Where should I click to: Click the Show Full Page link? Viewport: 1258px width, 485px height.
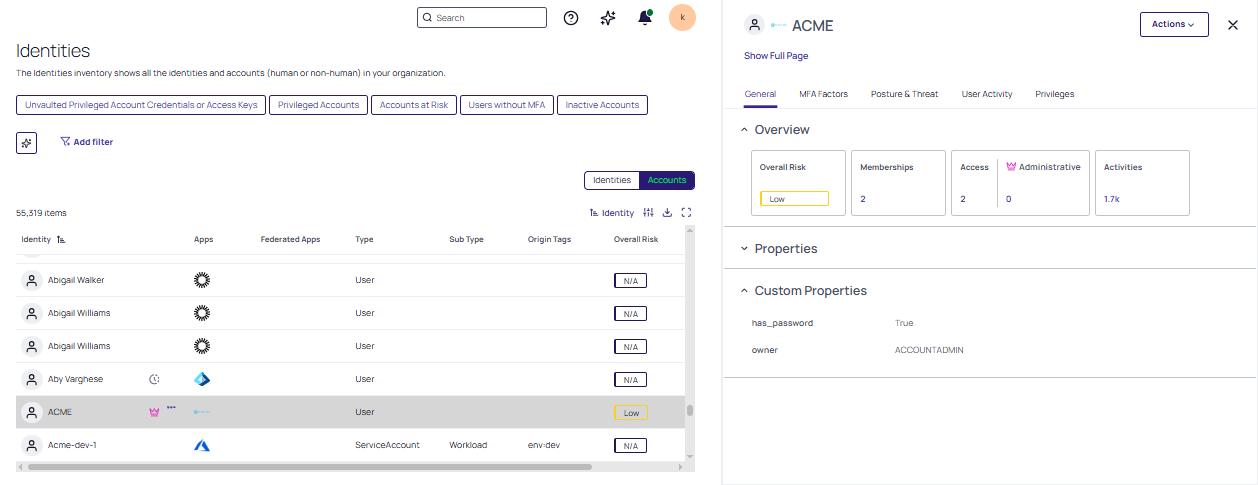775,56
